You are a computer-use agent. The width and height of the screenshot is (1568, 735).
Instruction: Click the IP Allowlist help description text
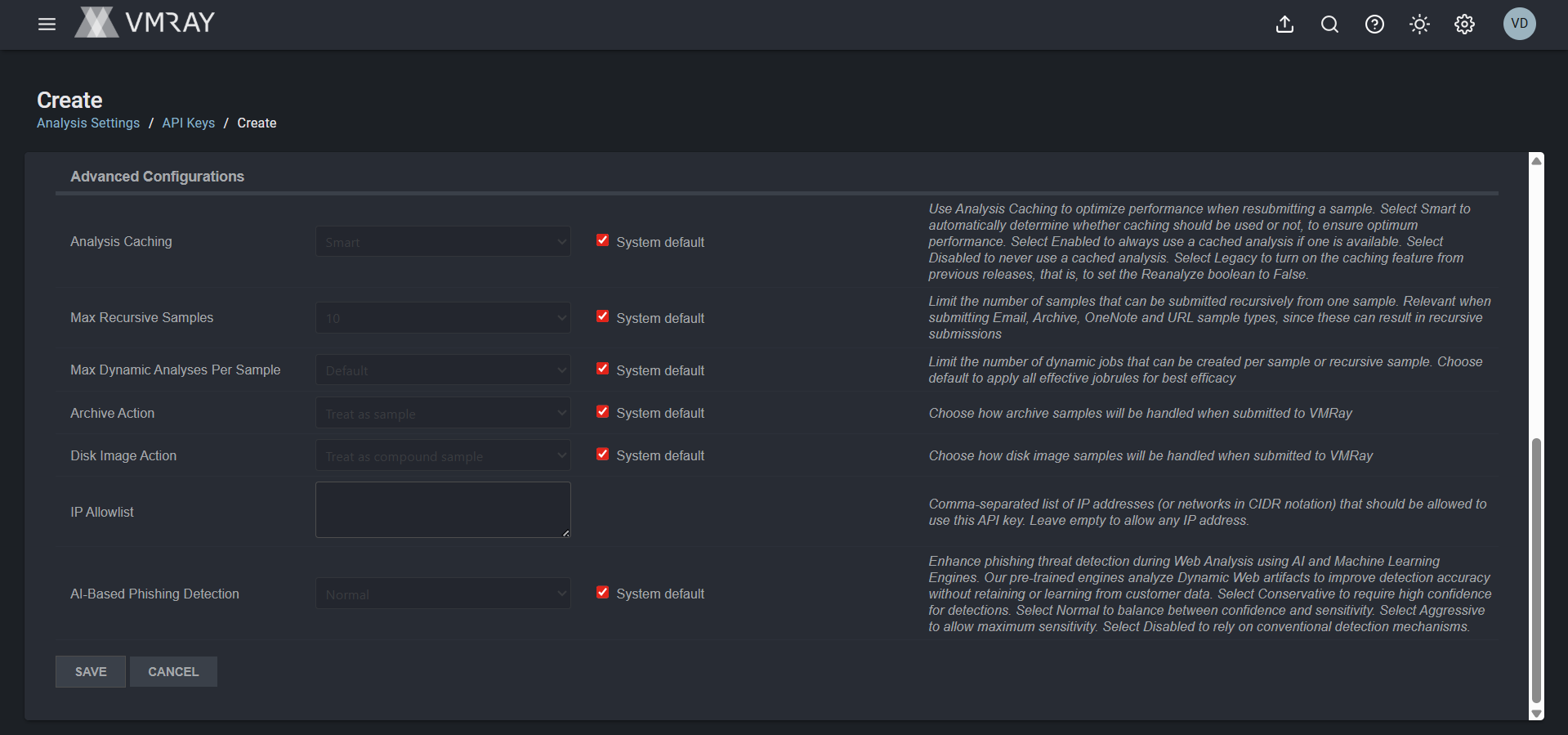click(1208, 512)
